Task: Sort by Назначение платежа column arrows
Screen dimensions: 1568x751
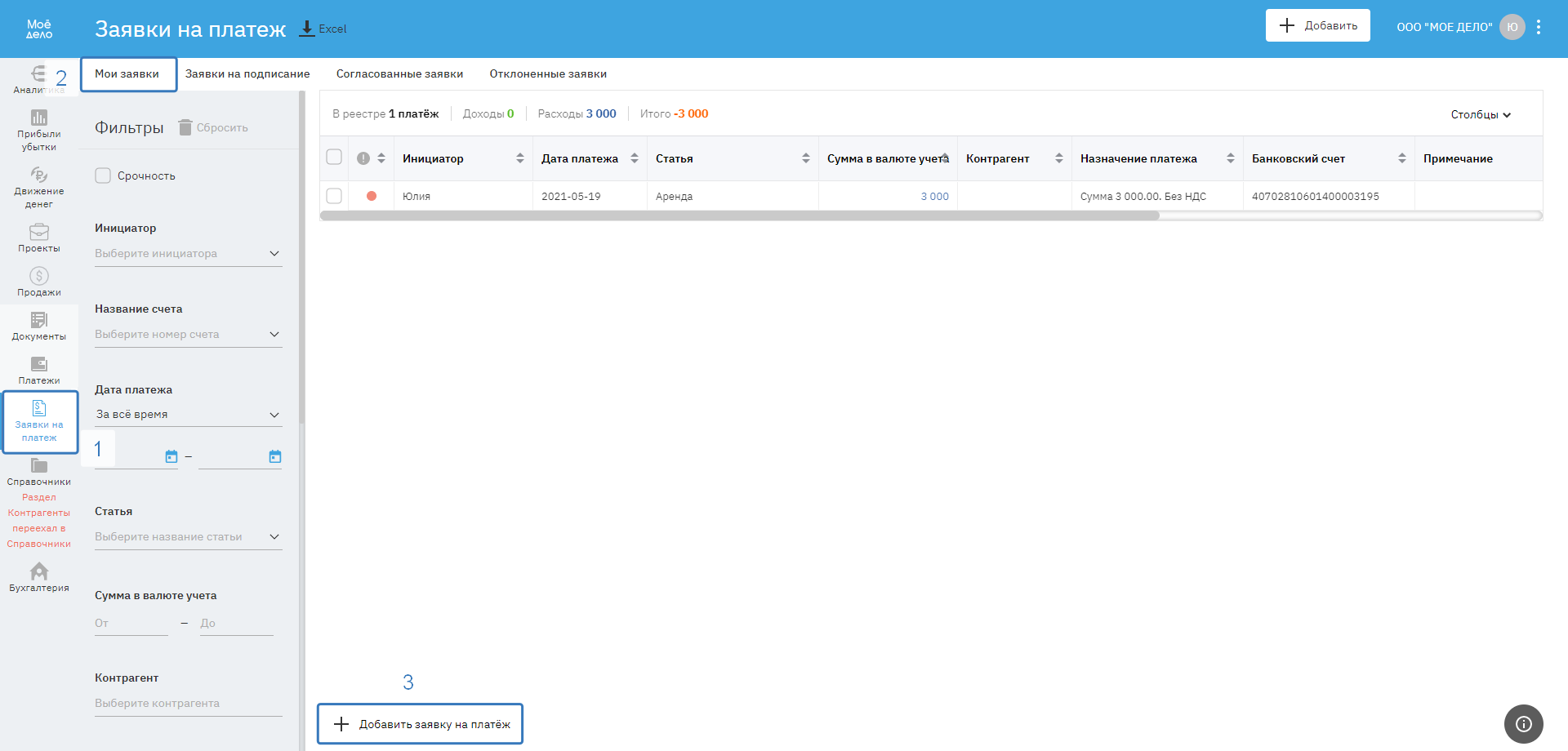Action: point(1231,158)
